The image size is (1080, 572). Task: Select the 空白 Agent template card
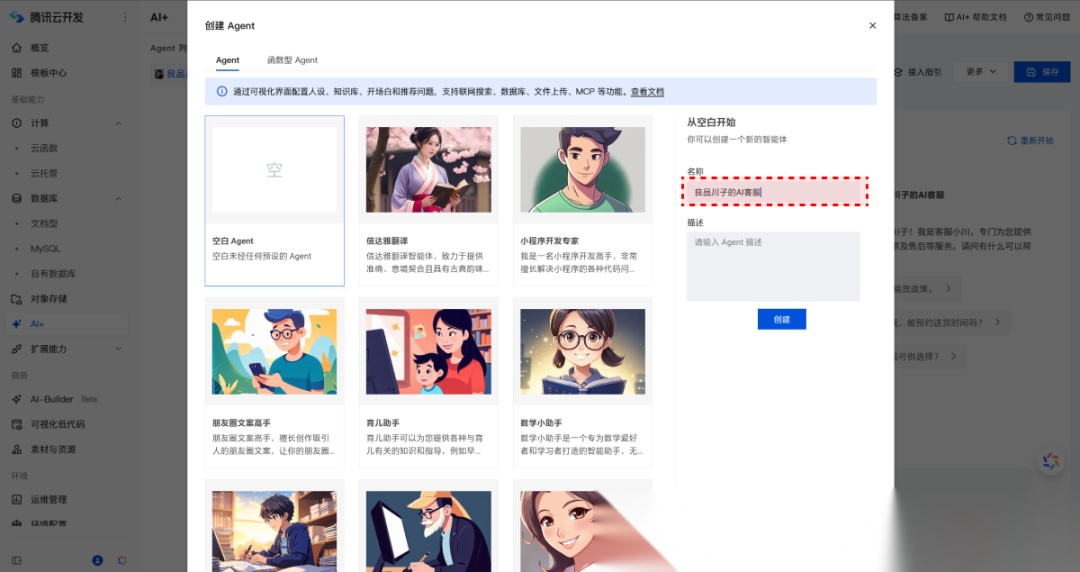[x=274, y=201]
